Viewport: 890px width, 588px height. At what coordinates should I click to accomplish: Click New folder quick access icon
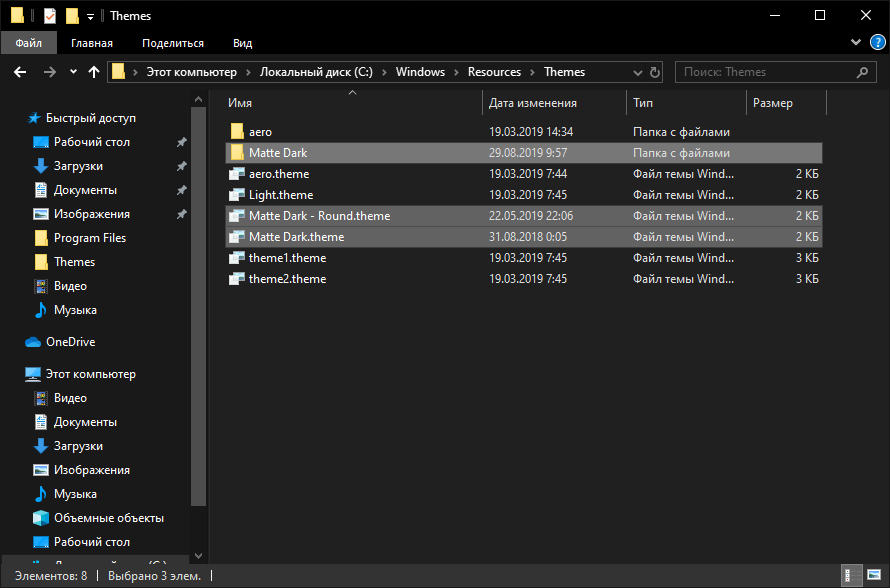pos(72,16)
